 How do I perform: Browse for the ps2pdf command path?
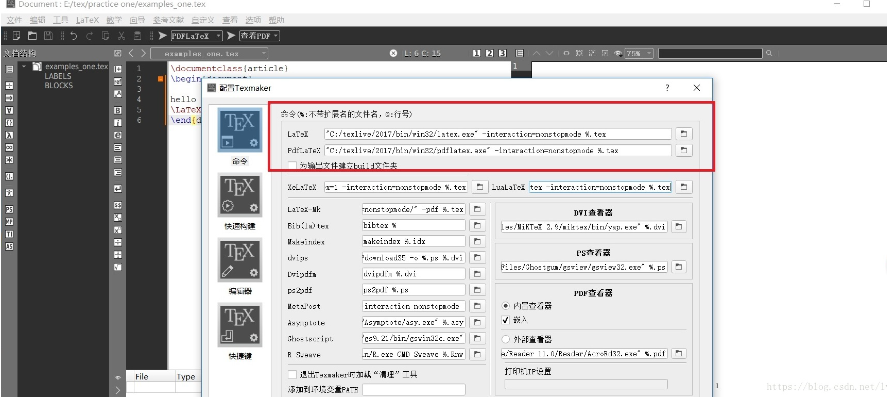click(x=477, y=290)
